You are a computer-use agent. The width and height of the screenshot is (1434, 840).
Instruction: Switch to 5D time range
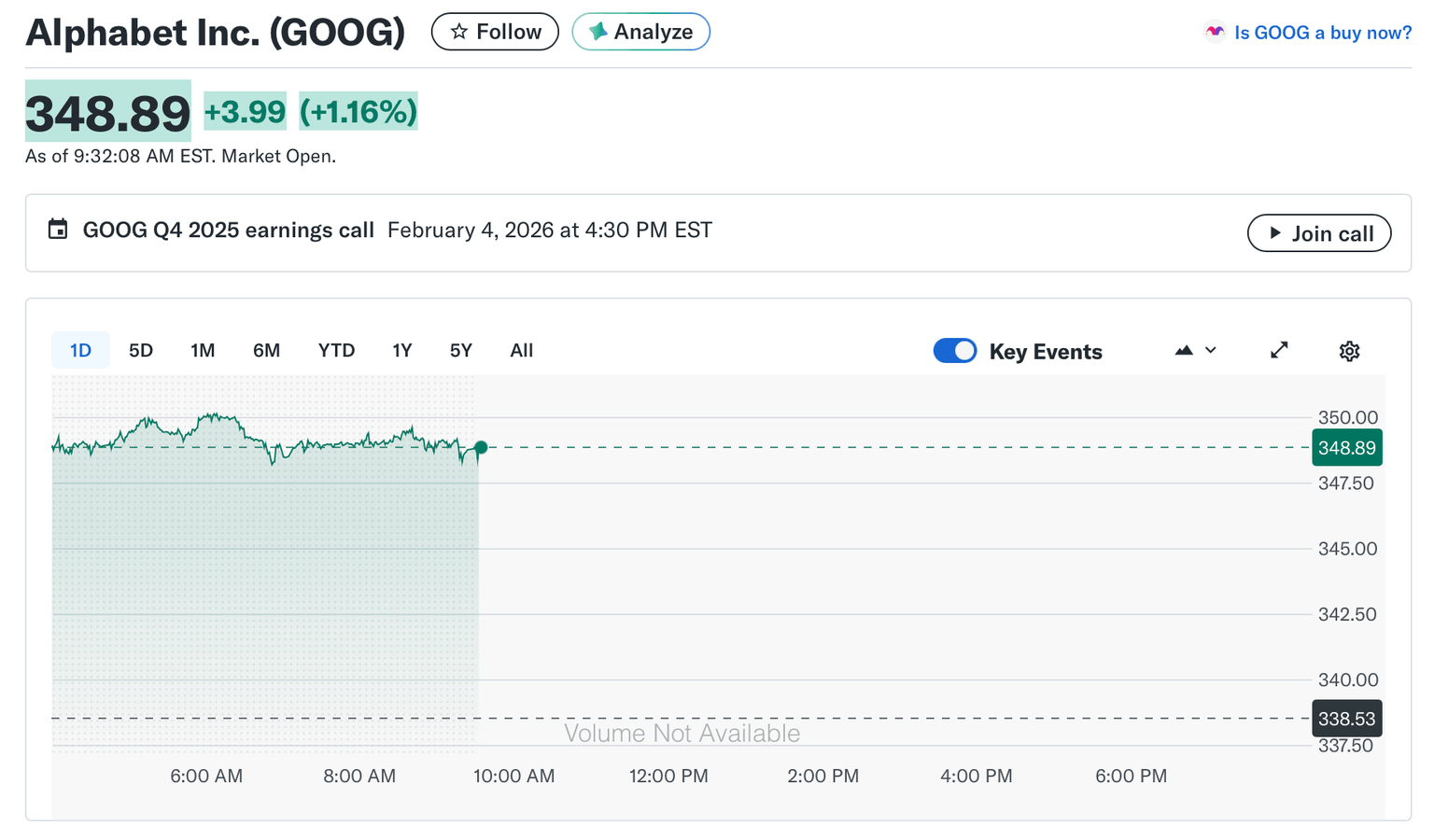click(141, 351)
